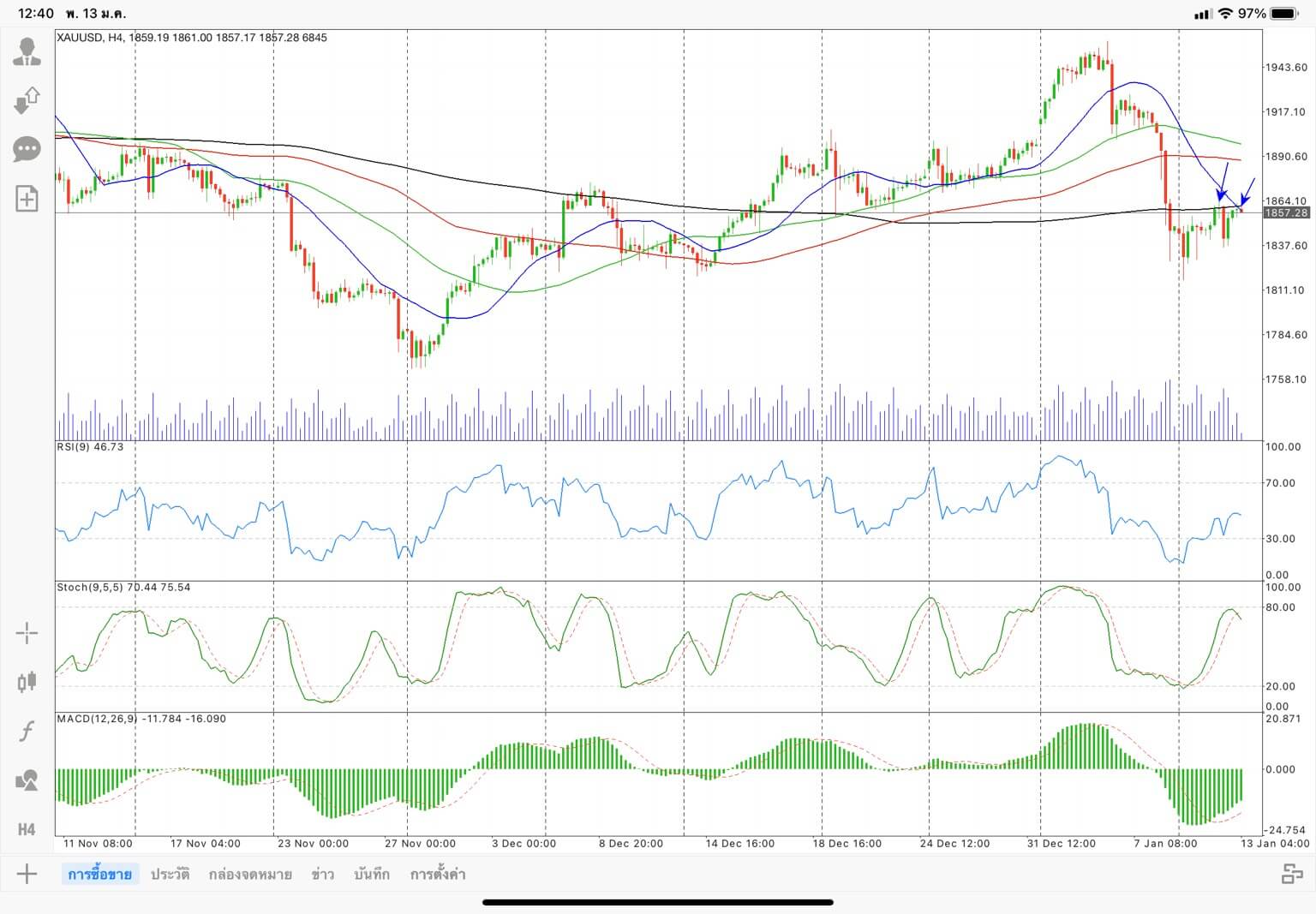Click the 11 Nov 08:00 time label

click(x=99, y=844)
